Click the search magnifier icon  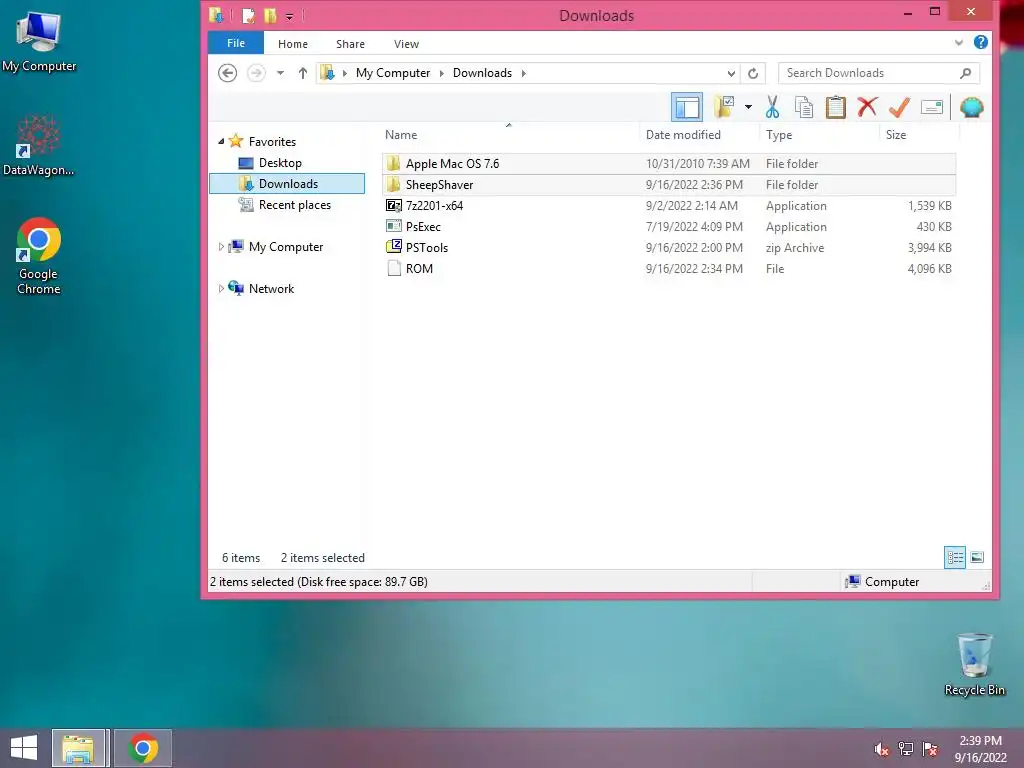click(966, 73)
